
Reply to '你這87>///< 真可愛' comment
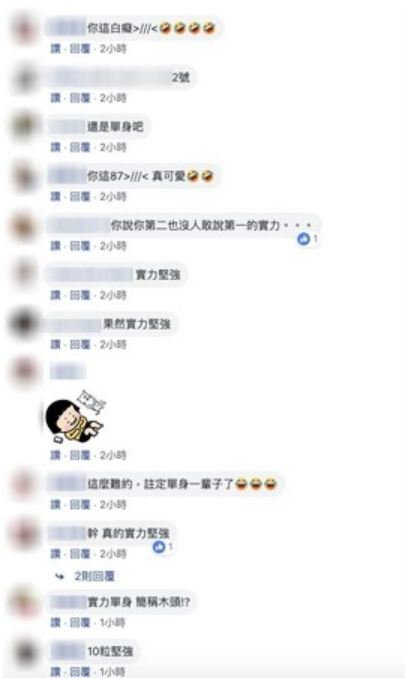(x=80, y=197)
